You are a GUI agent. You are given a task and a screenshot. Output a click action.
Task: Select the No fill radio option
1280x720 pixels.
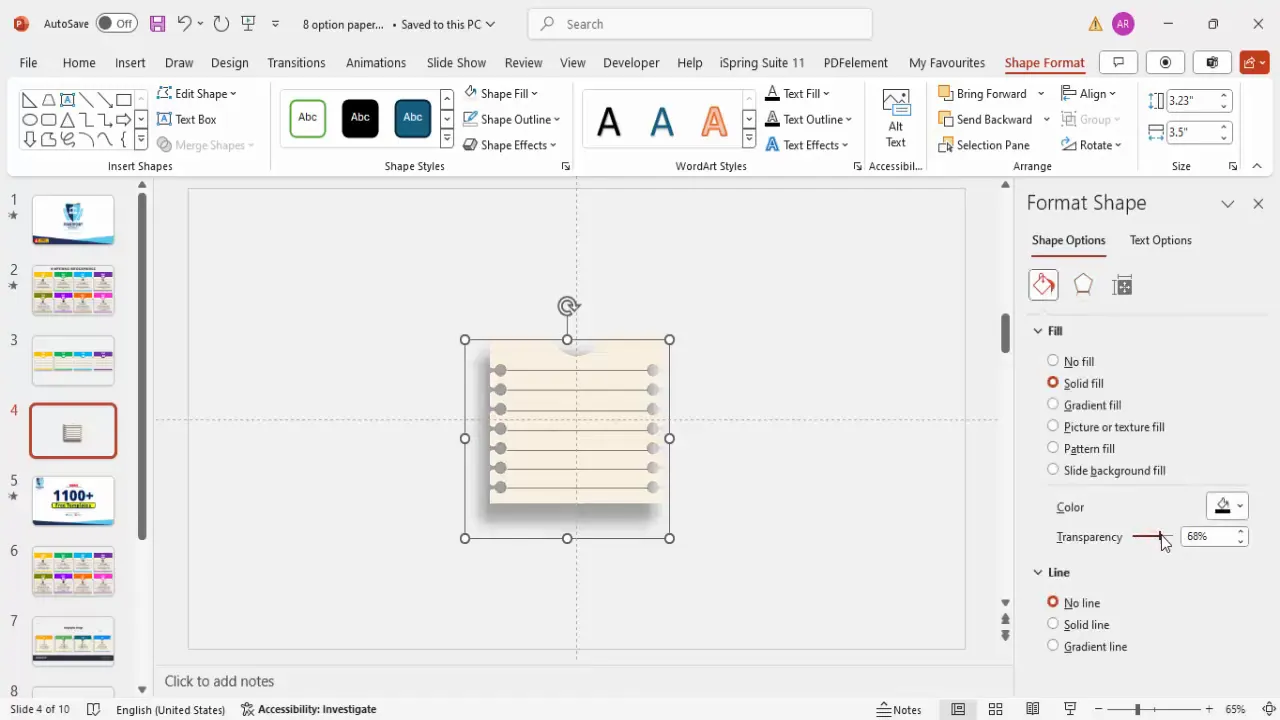pos(1053,361)
